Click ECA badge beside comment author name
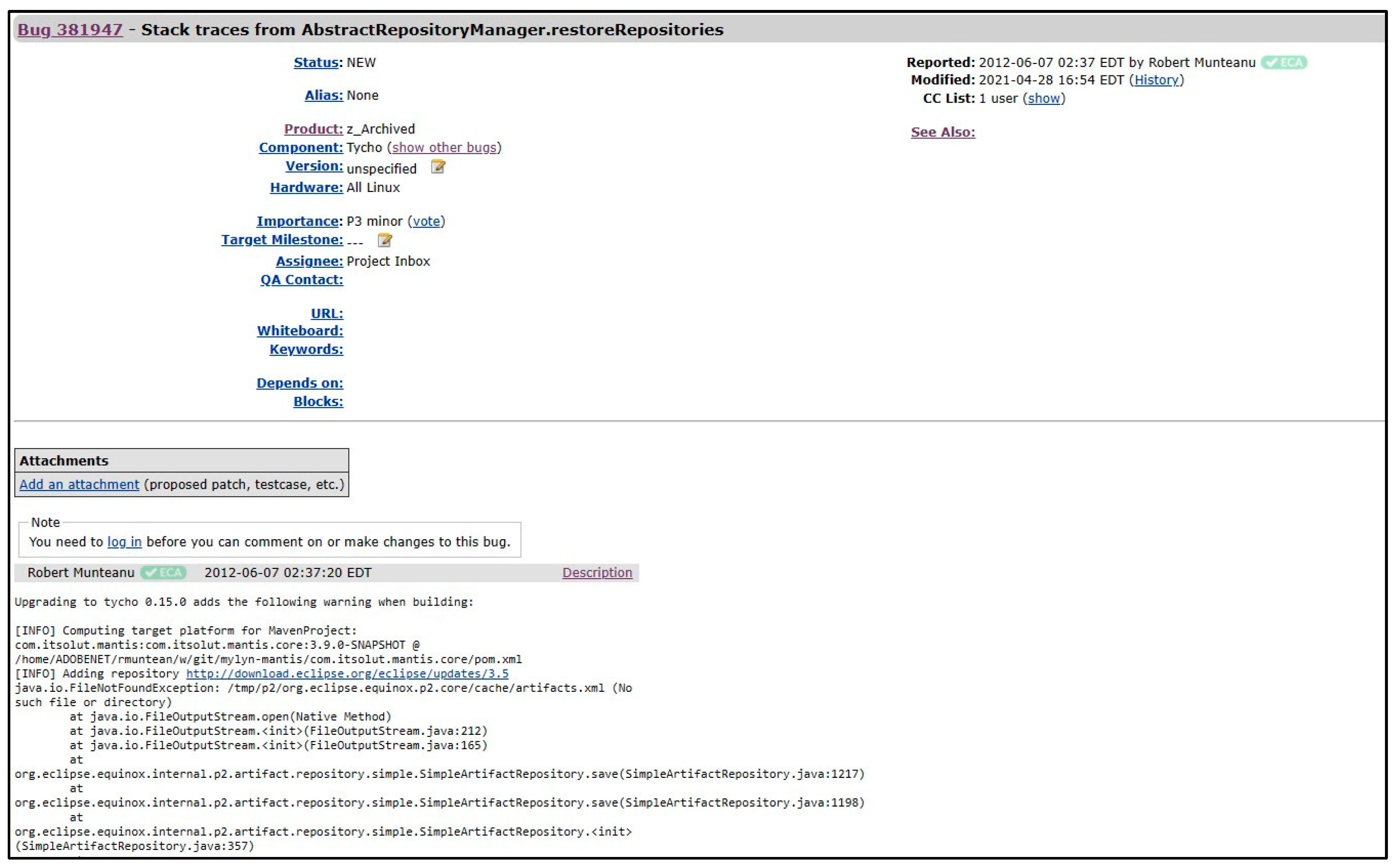 (x=164, y=572)
